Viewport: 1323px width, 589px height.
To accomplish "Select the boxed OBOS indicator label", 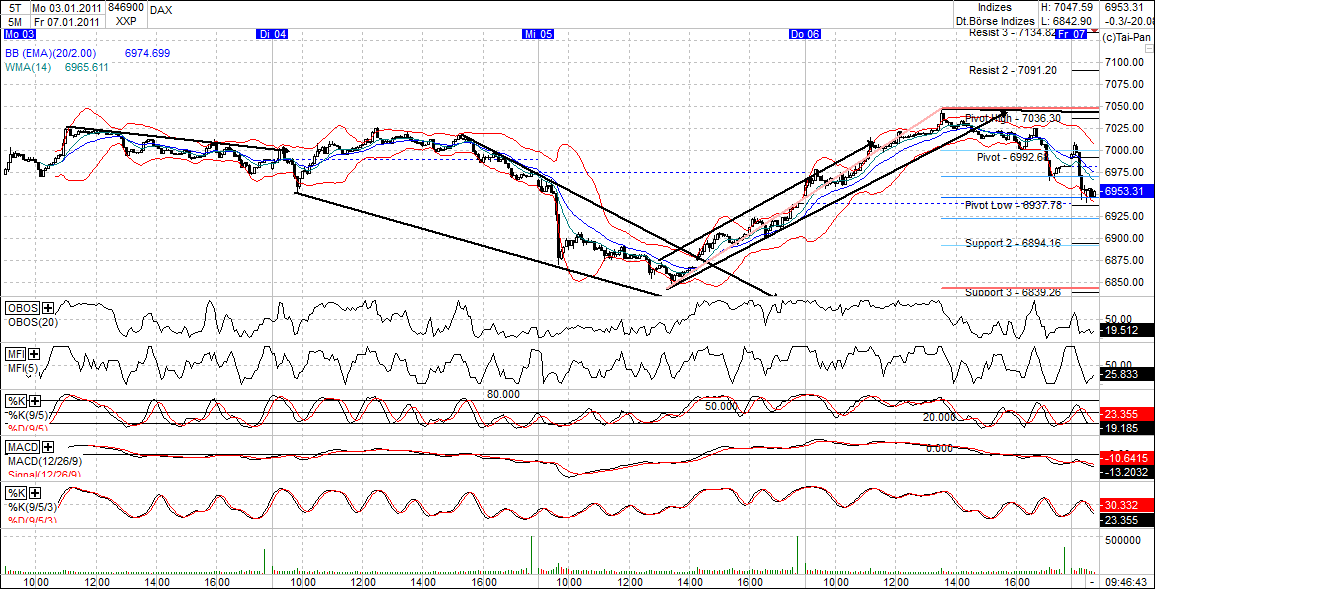I will click(20, 308).
